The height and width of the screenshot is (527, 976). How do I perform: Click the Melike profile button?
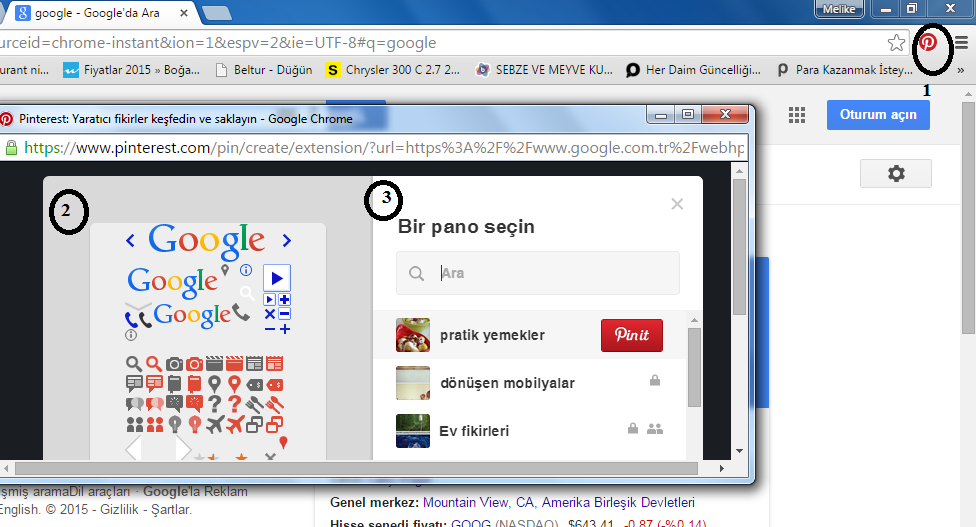click(838, 9)
